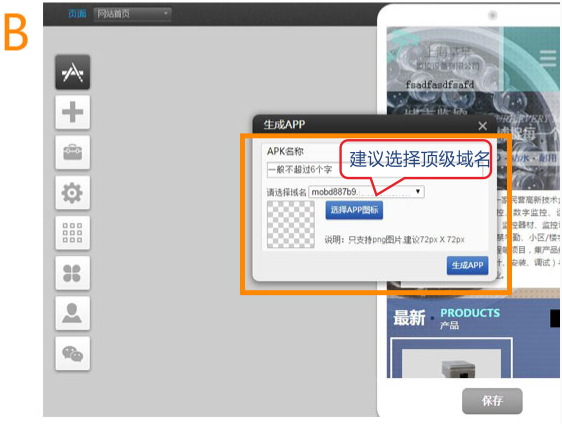
Task: Select the nine-square grid sidebar icon
Action: (x=72, y=233)
